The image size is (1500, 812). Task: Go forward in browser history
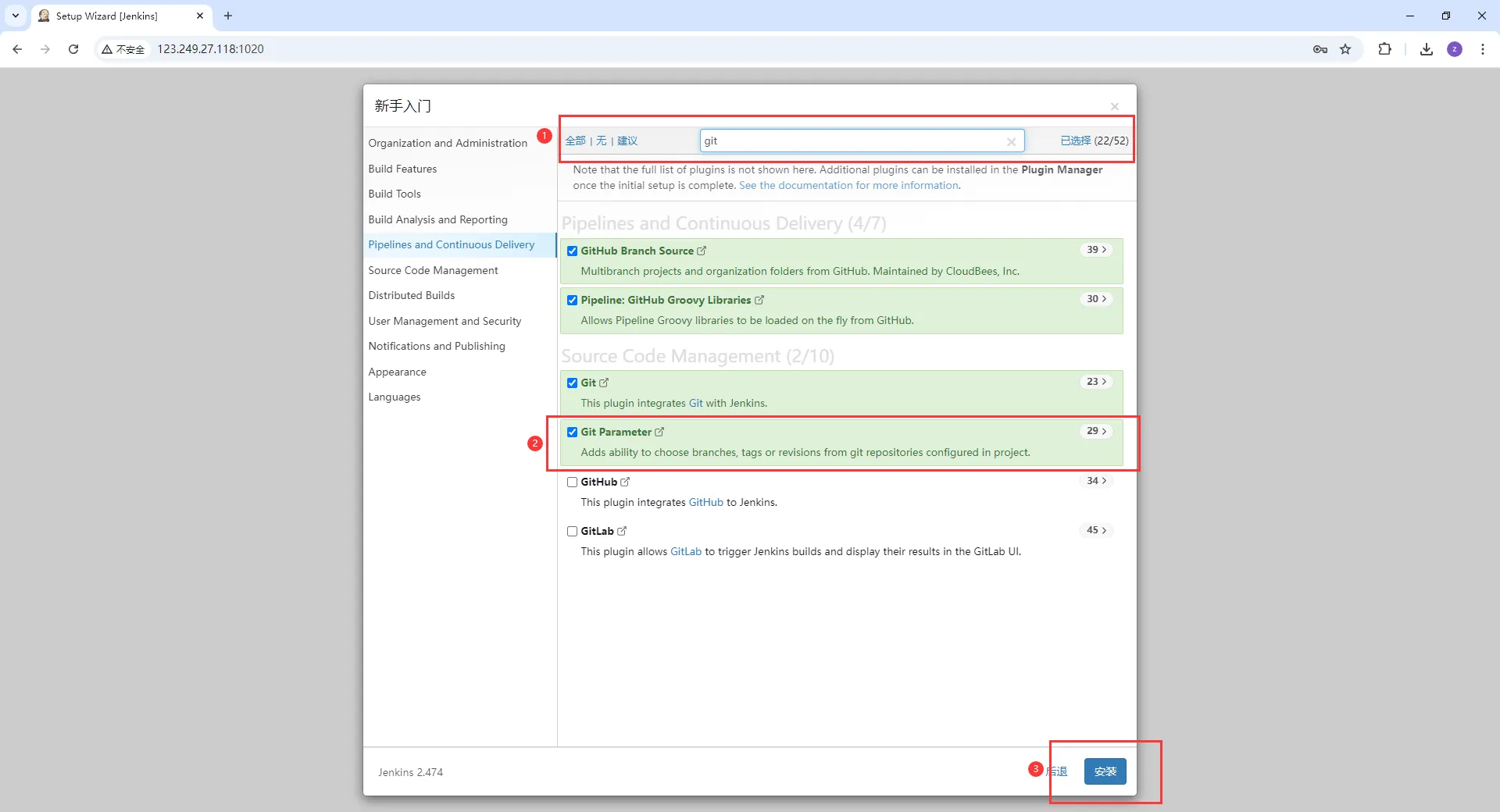[x=45, y=49]
